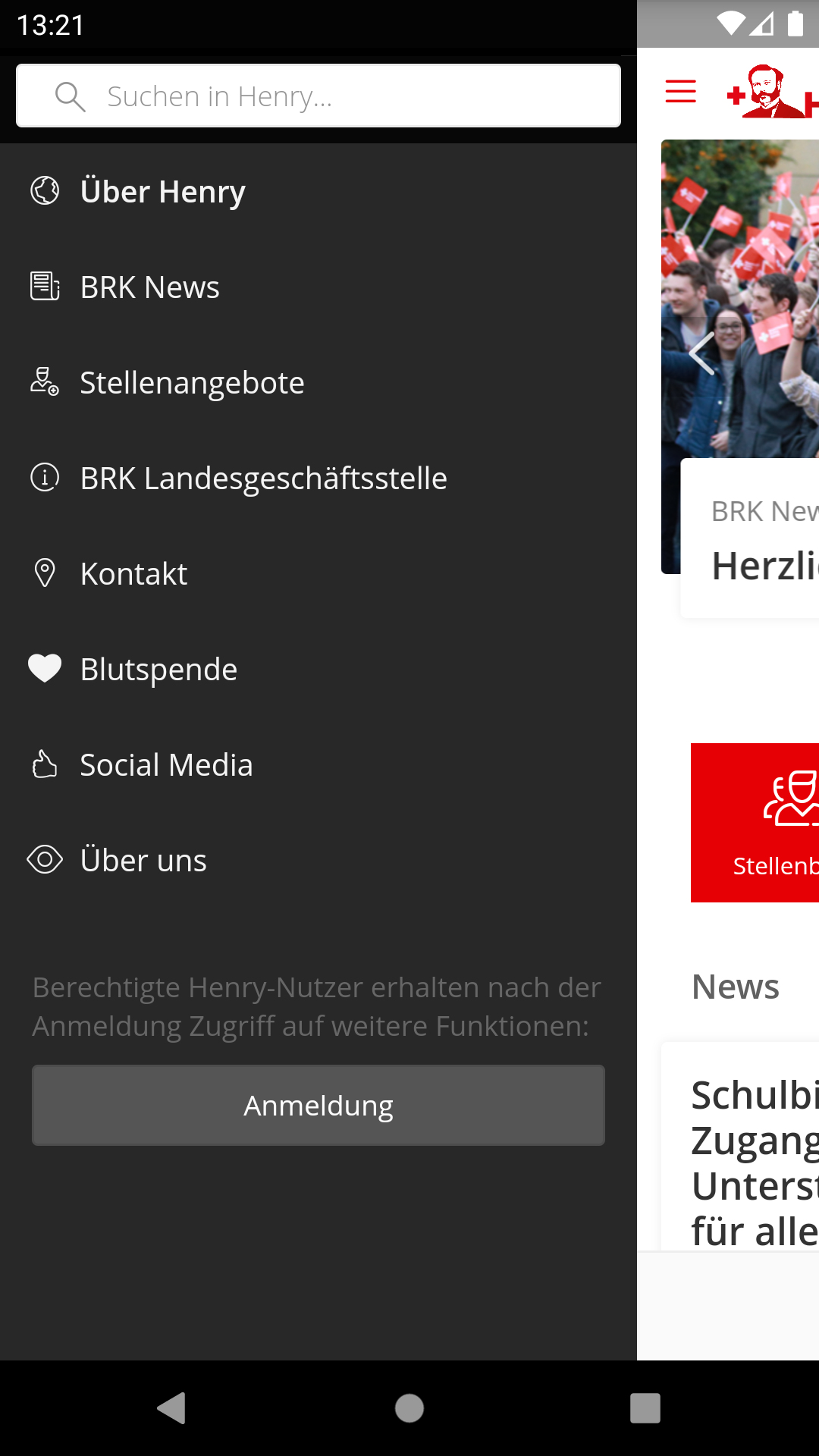
Task: Open BRK Landesgeschäftsstelle menu entry
Action: click(318, 478)
